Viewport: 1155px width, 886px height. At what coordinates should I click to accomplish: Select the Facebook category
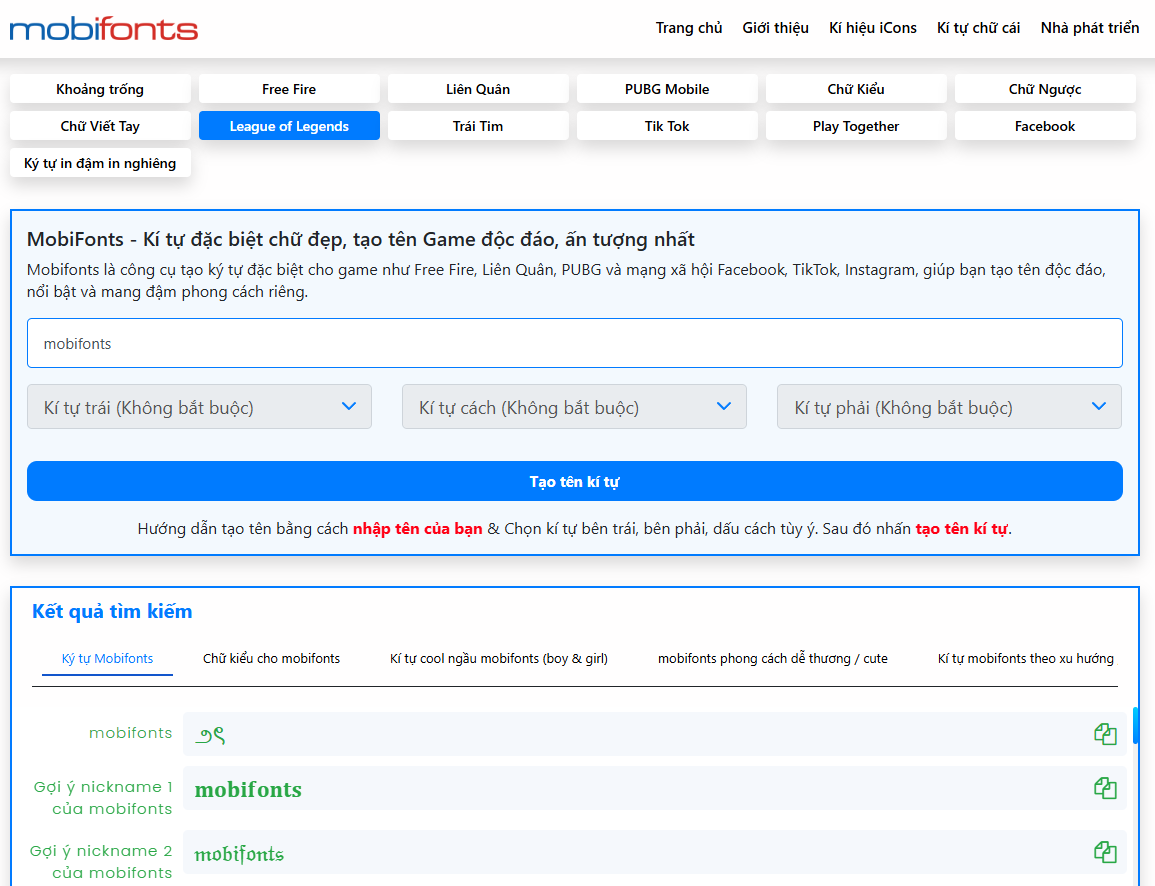click(1045, 126)
